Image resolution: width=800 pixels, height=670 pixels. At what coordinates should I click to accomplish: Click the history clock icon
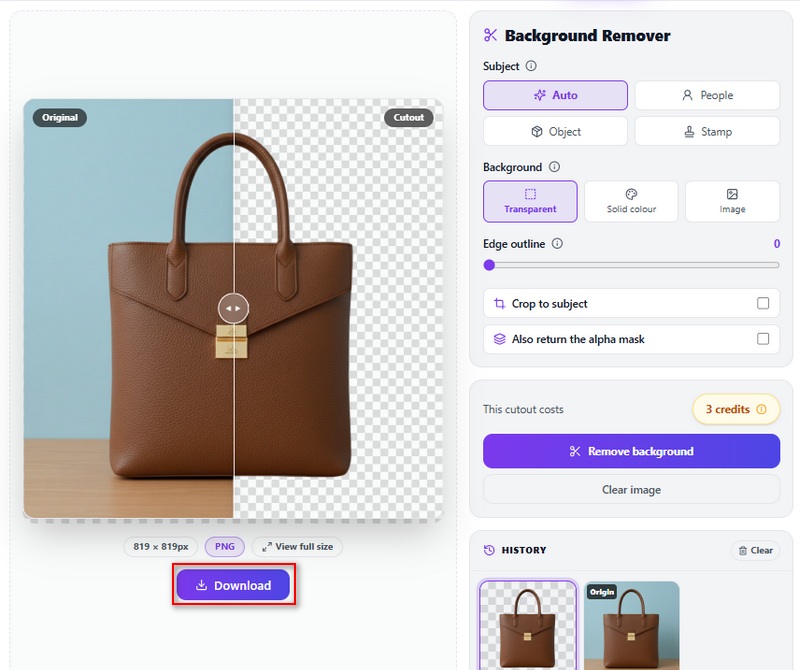point(489,550)
